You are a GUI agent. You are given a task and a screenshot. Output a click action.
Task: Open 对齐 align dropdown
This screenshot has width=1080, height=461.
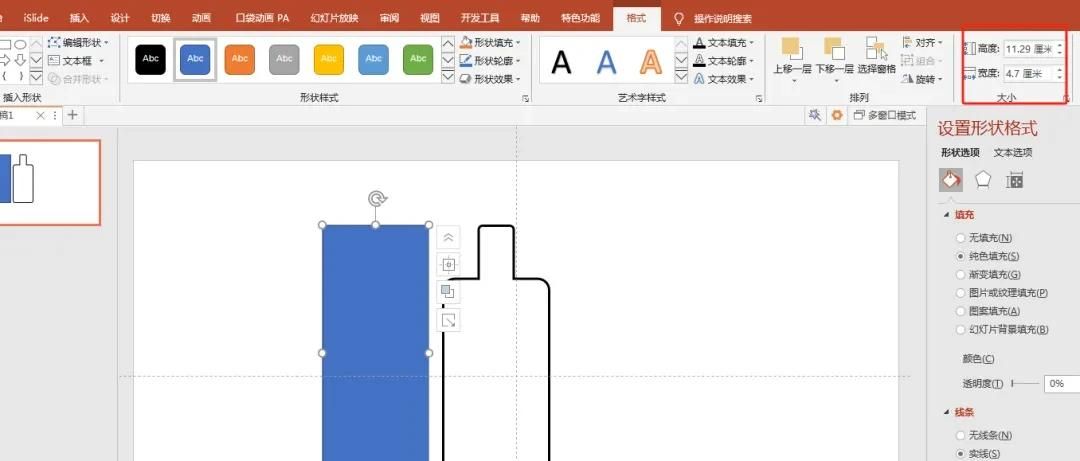923,43
